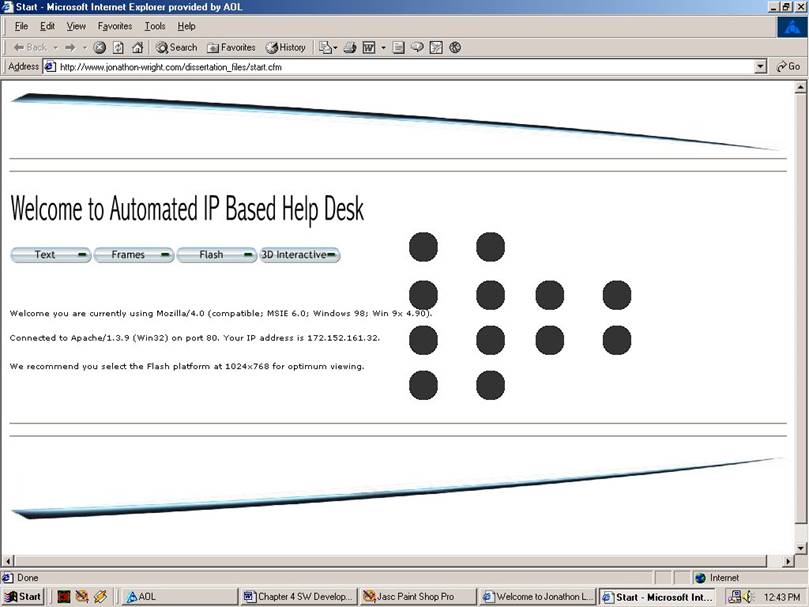Screen dimensions: 809x607
Task: Choose the 3D Interactive platform button
Action: point(299,255)
